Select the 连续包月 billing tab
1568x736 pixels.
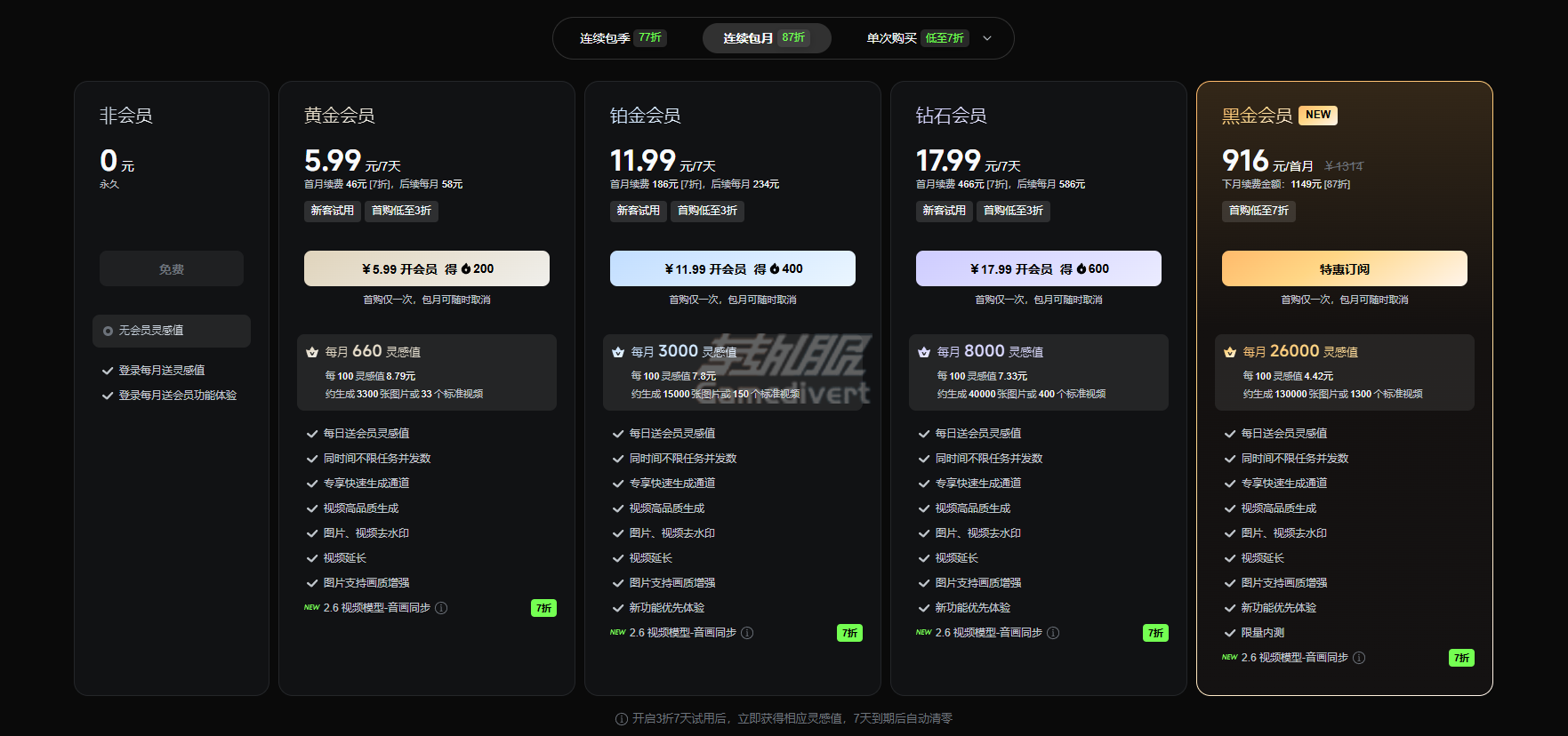766,38
